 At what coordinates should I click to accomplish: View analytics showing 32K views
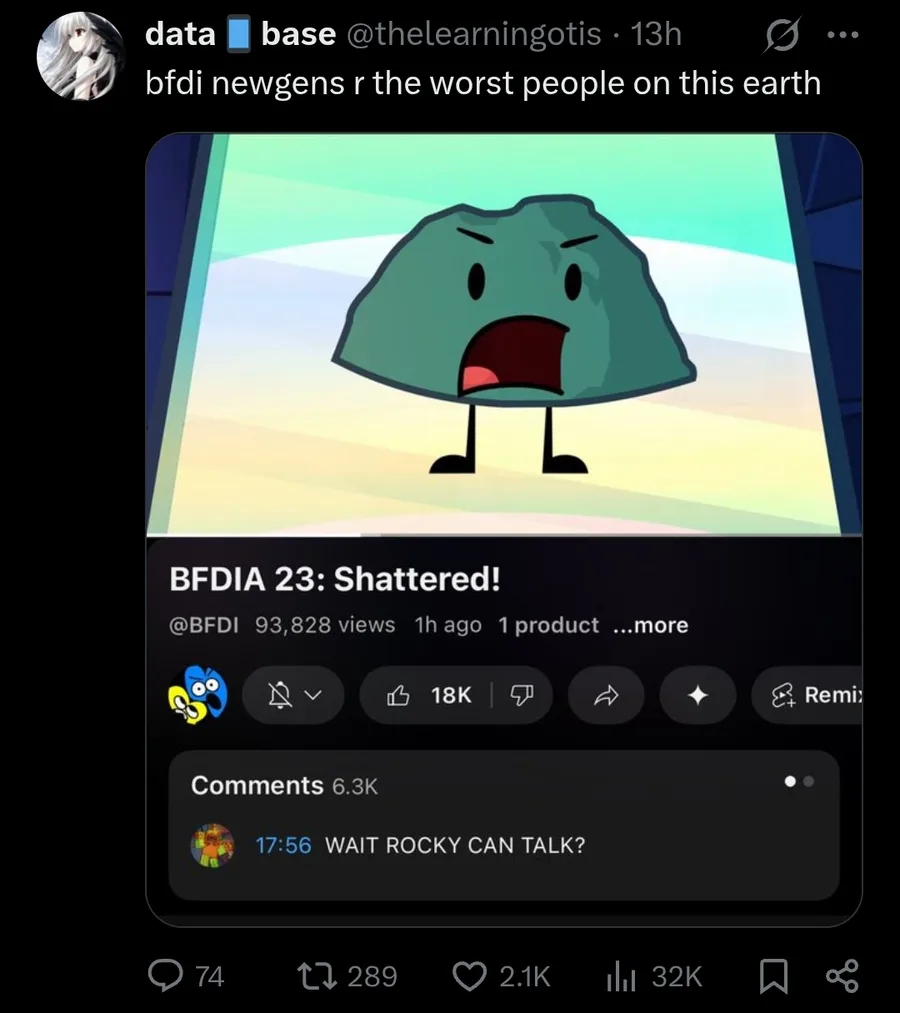point(654,976)
